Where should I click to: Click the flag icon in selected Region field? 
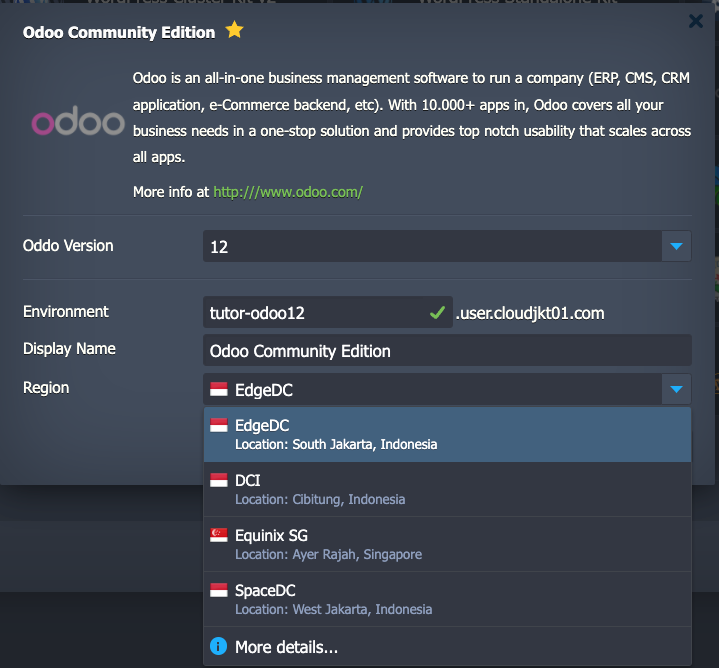tap(219, 389)
